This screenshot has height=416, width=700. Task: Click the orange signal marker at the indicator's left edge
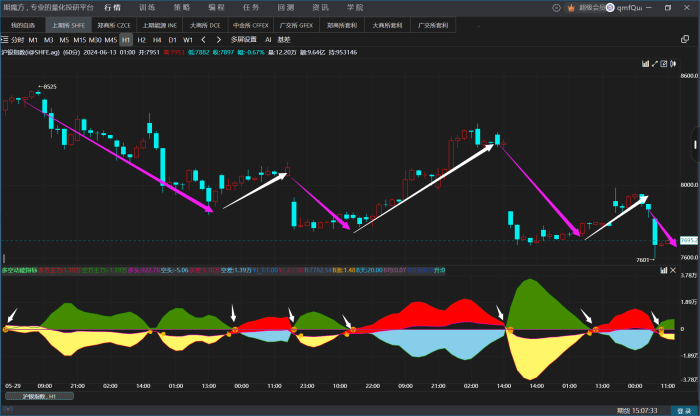[x=6, y=328]
